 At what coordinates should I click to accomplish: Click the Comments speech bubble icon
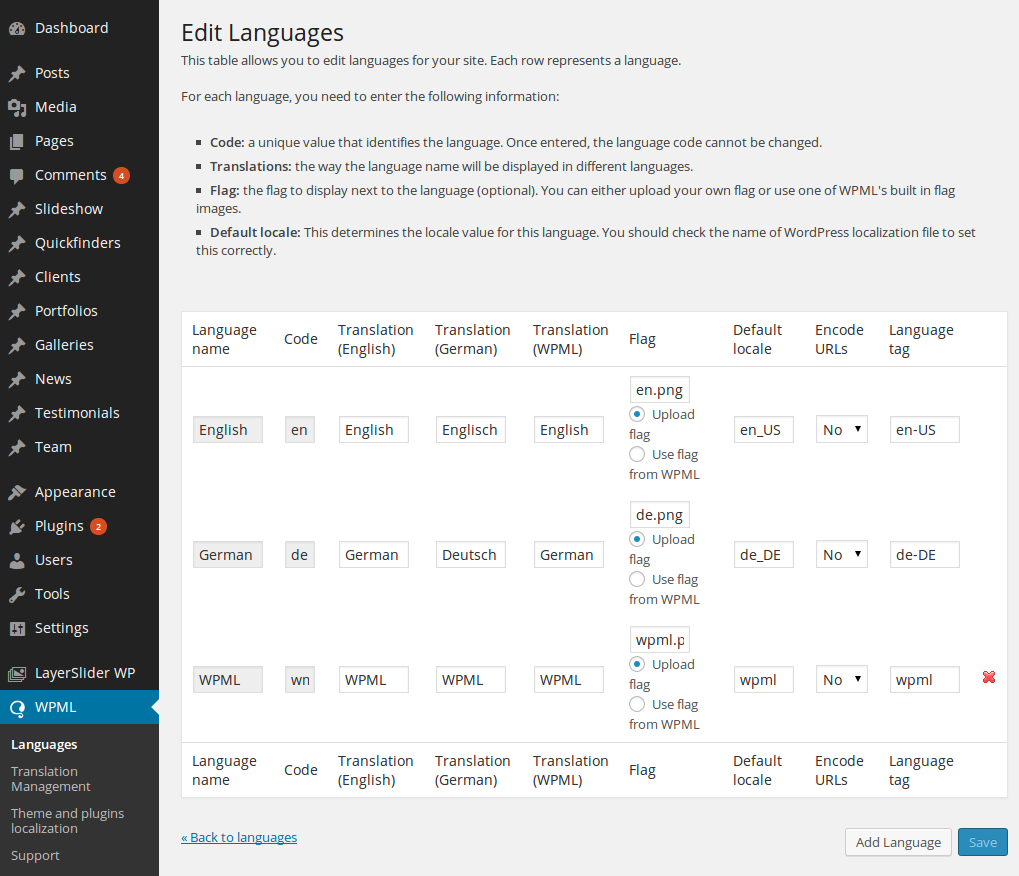click(17, 175)
